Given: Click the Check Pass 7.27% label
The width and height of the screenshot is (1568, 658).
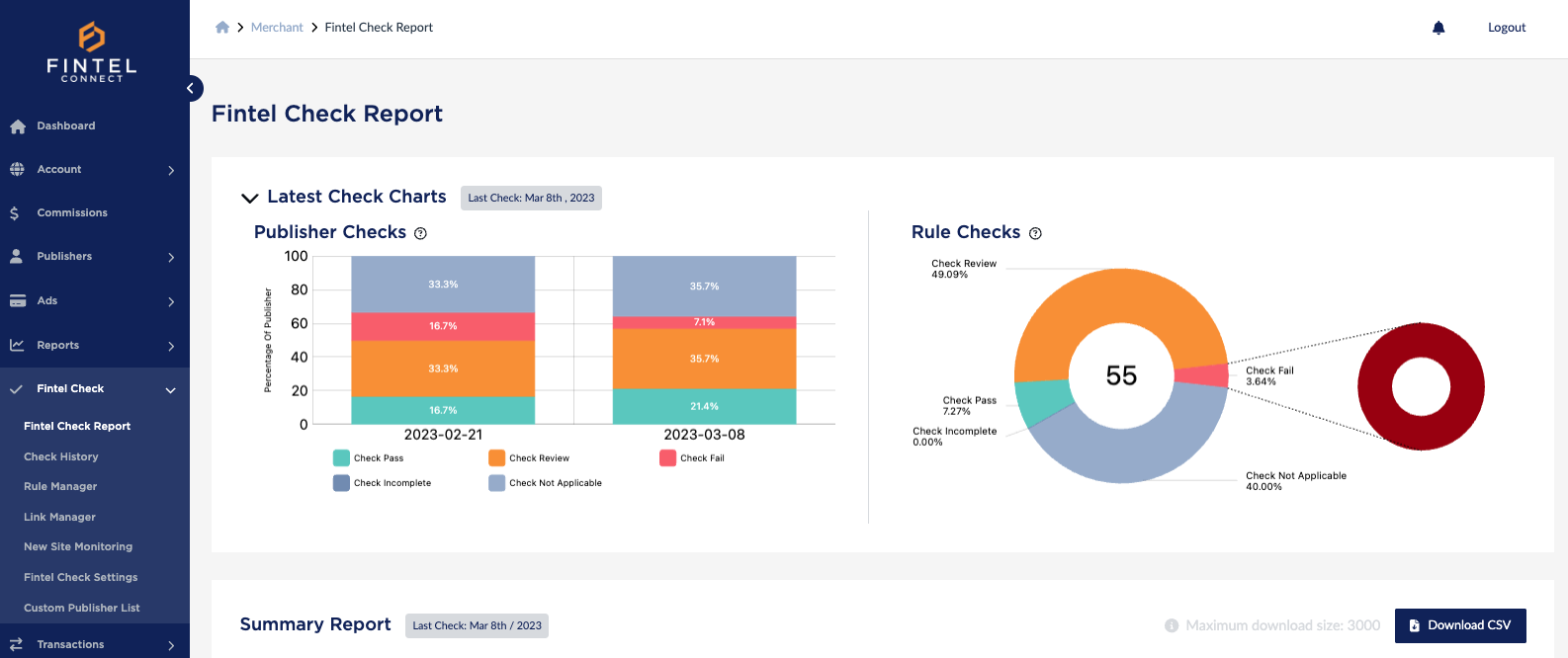Looking at the screenshot, I should tap(969, 406).
